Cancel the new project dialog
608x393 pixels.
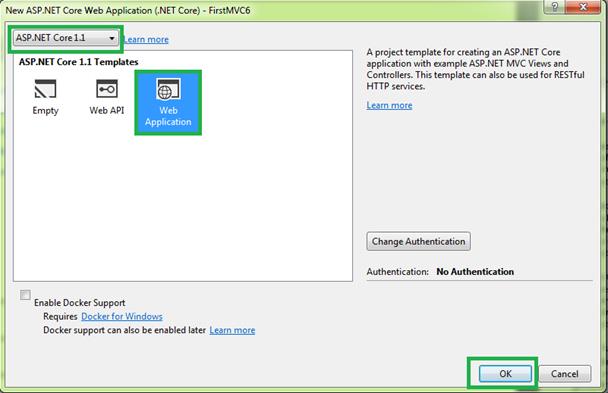tap(565, 374)
